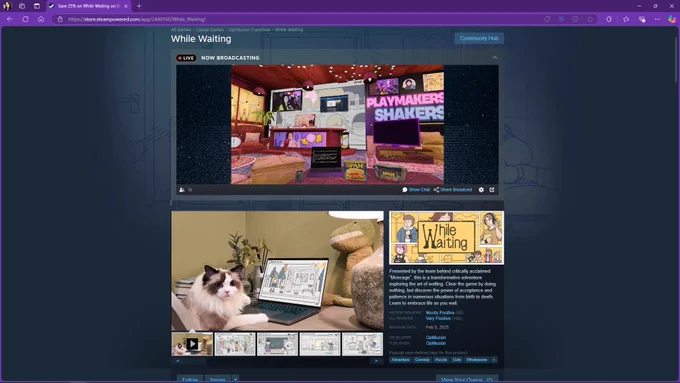Open browser settings and more menu

pos(657,19)
